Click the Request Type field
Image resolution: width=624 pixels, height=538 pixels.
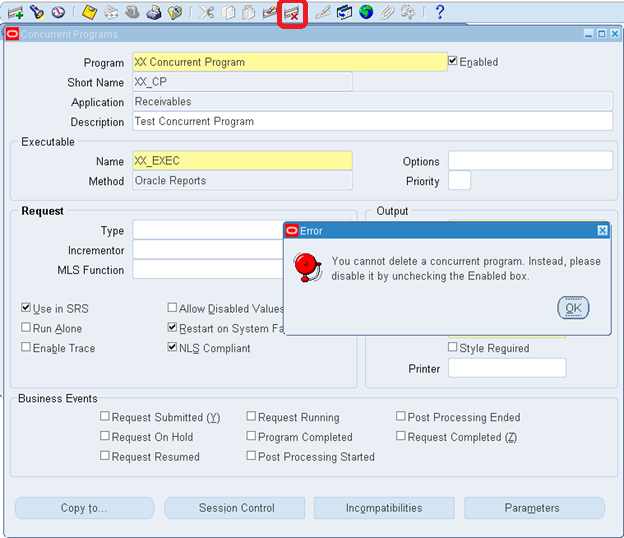click(x=208, y=230)
